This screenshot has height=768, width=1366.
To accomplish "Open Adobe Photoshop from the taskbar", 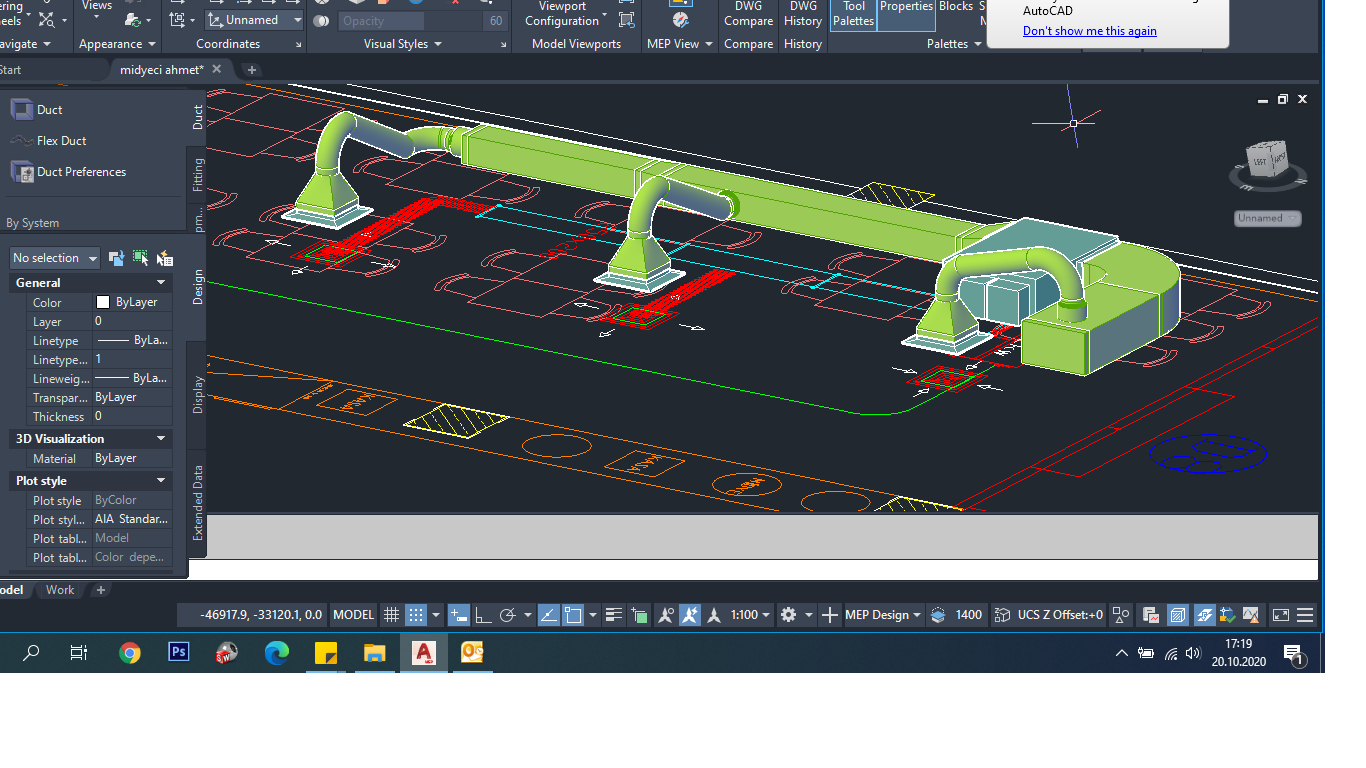I will pos(179,653).
